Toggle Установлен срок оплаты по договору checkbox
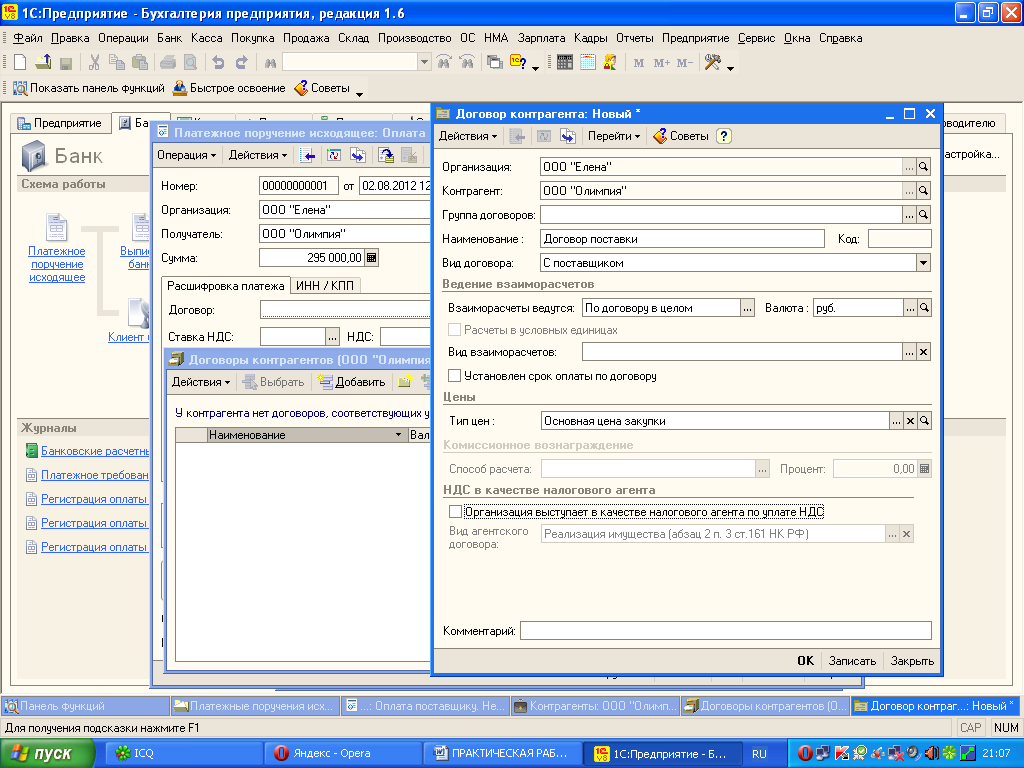This screenshot has width=1024, height=768. (455, 376)
